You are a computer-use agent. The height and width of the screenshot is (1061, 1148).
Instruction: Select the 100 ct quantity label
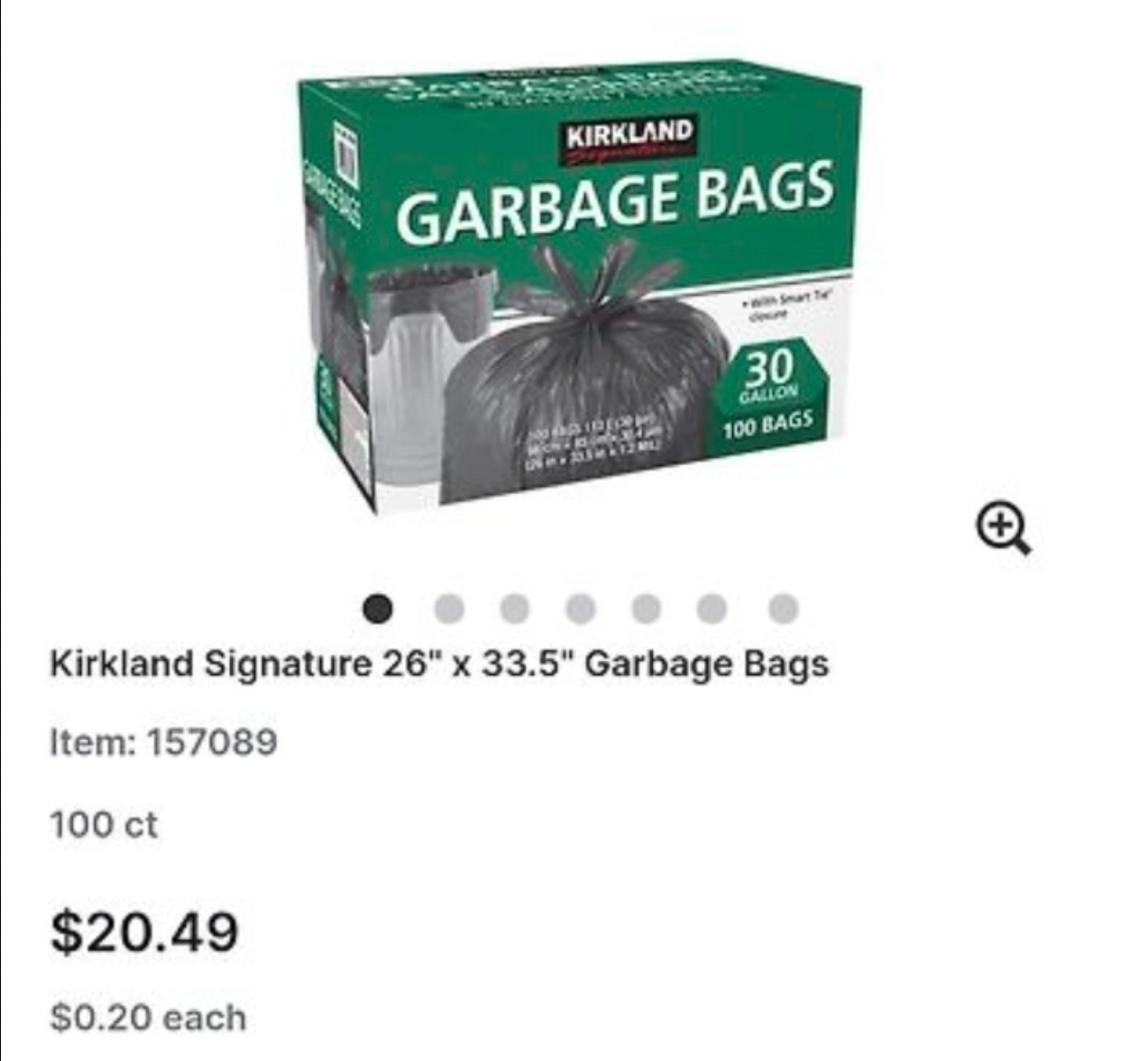(x=104, y=824)
